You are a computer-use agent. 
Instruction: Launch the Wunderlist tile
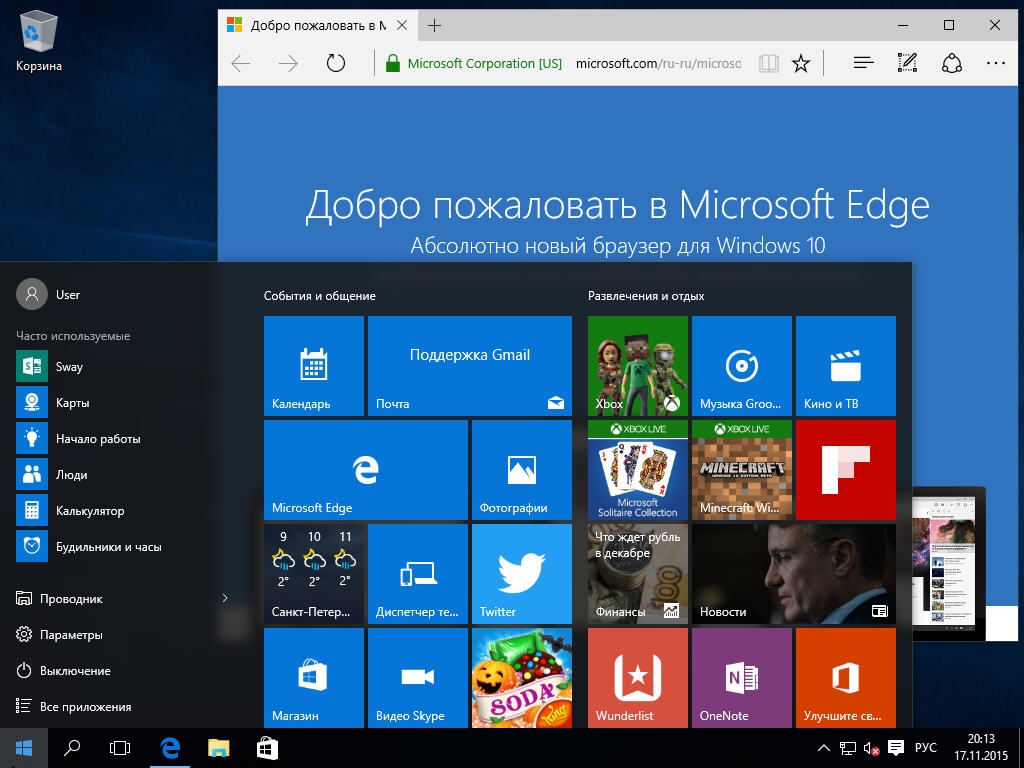[x=637, y=677]
